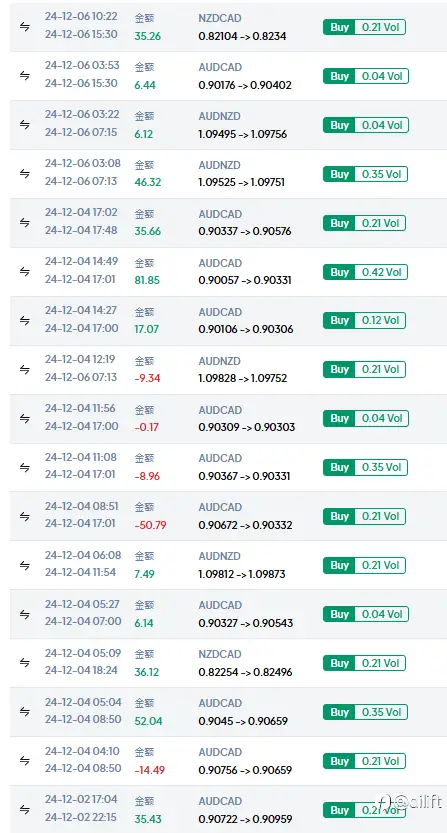Select price range 1.09812 -> 1.09873
447x833 pixels.
click(242, 574)
